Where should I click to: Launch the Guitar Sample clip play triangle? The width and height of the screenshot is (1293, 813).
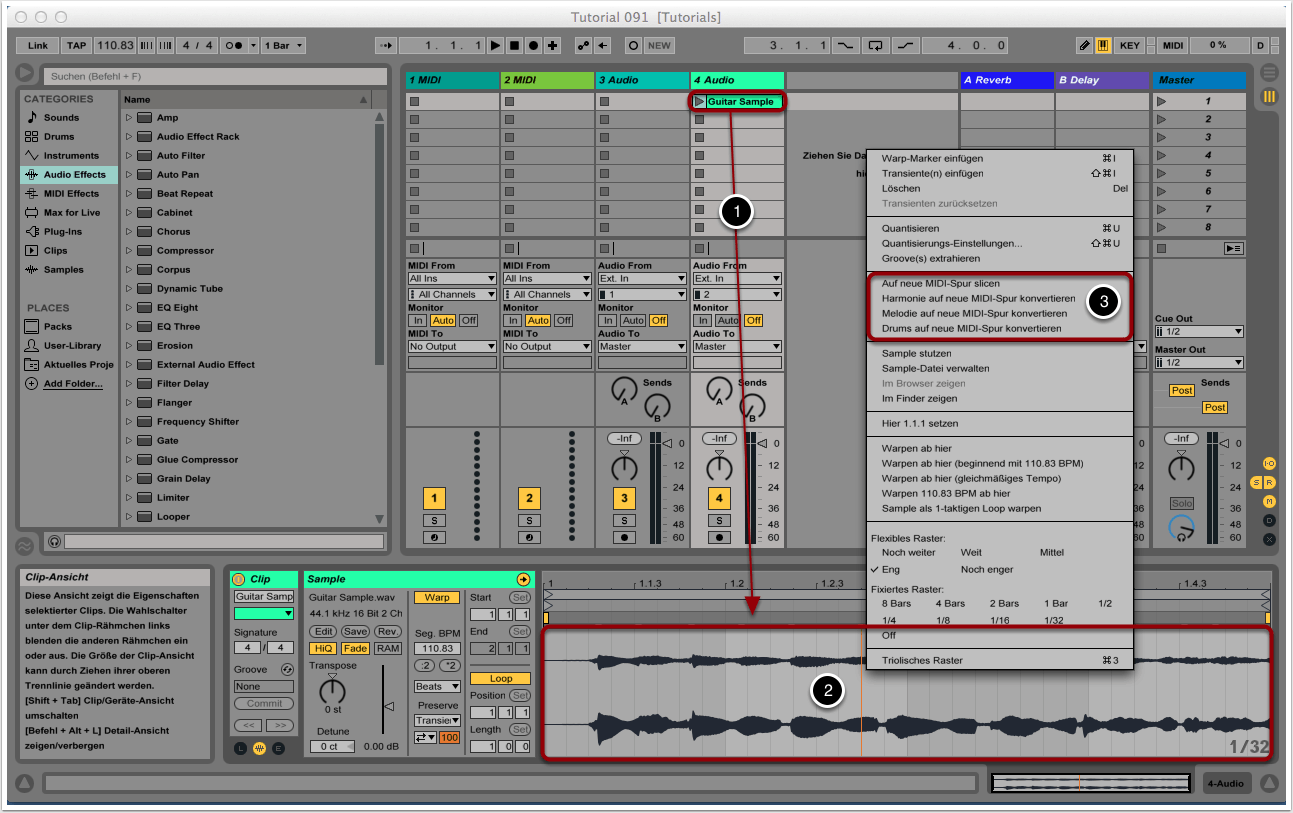699,102
